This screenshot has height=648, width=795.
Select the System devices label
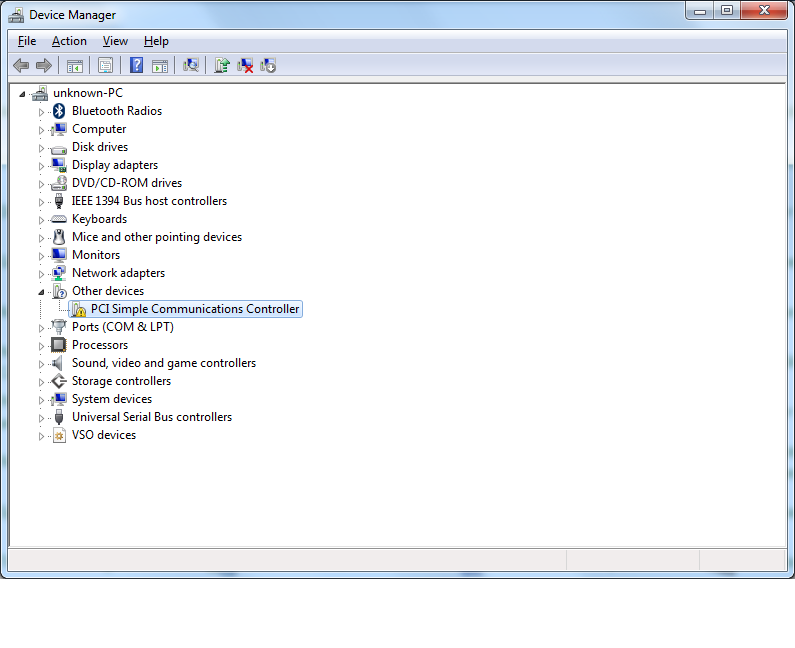pyautogui.click(x=112, y=399)
